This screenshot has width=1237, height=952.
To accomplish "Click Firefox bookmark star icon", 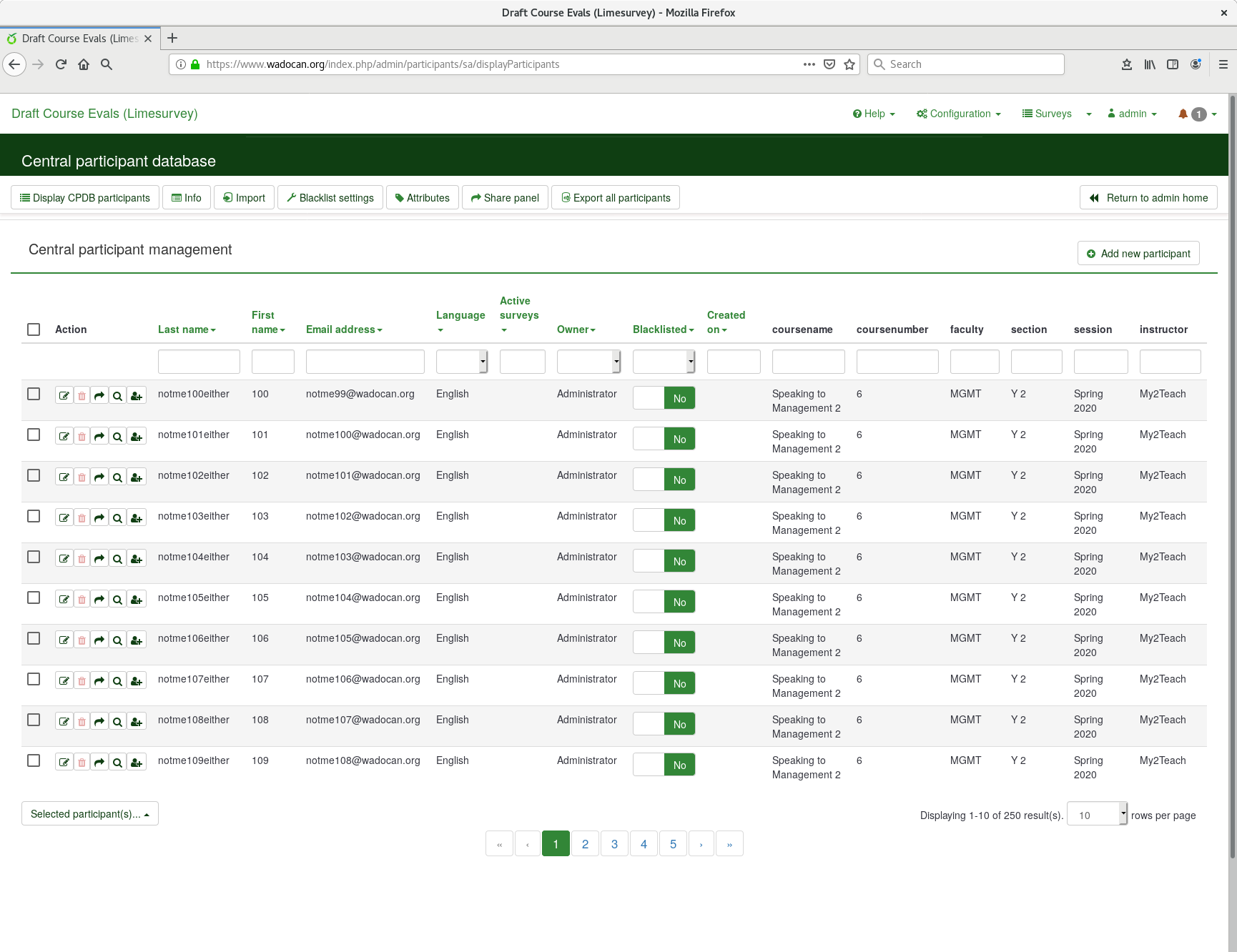I will (849, 64).
